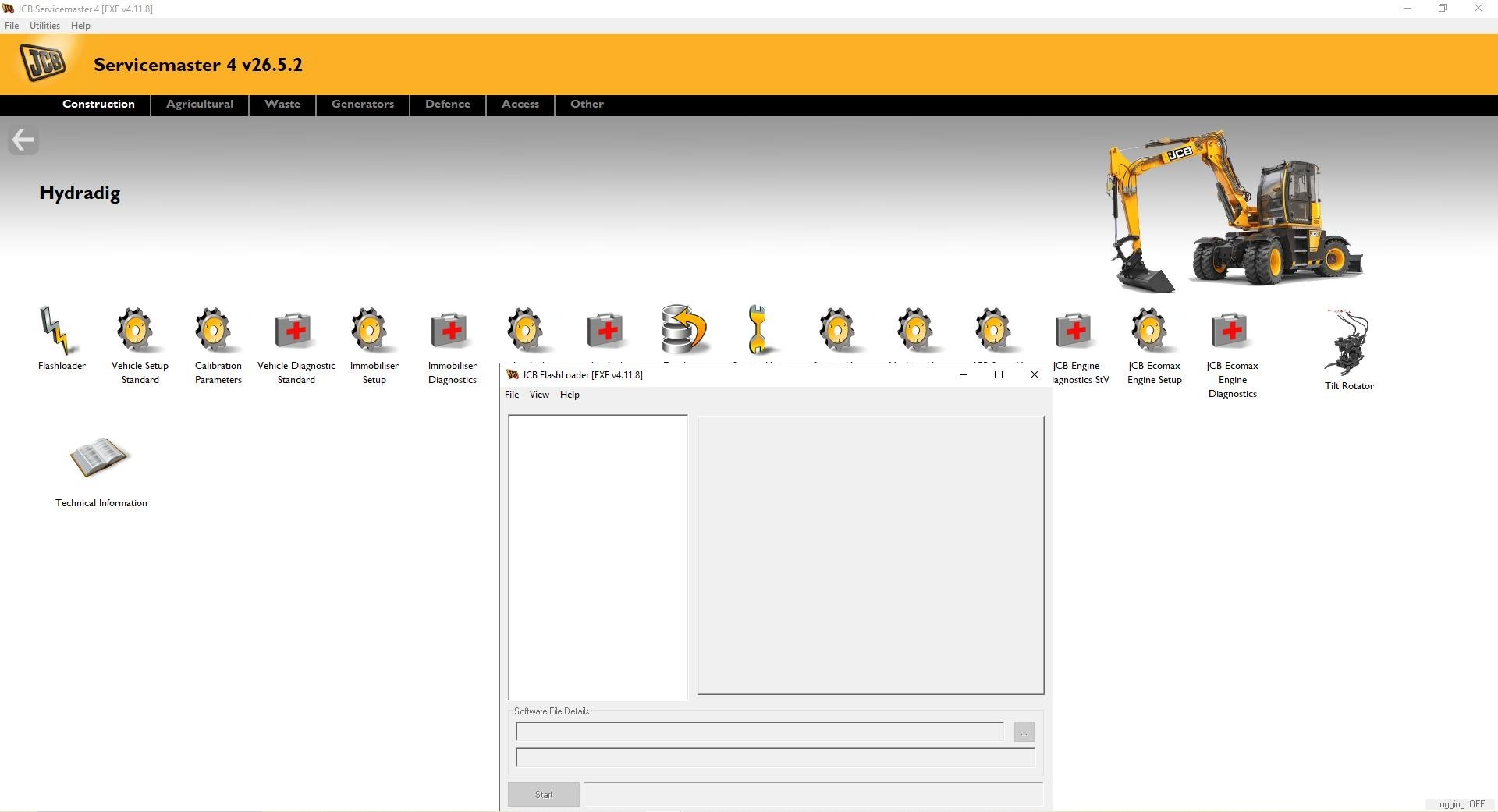Open View menu in FlashLoader window
The height and width of the screenshot is (812, 1498).
pyautogui.click(x=539, y=395)
